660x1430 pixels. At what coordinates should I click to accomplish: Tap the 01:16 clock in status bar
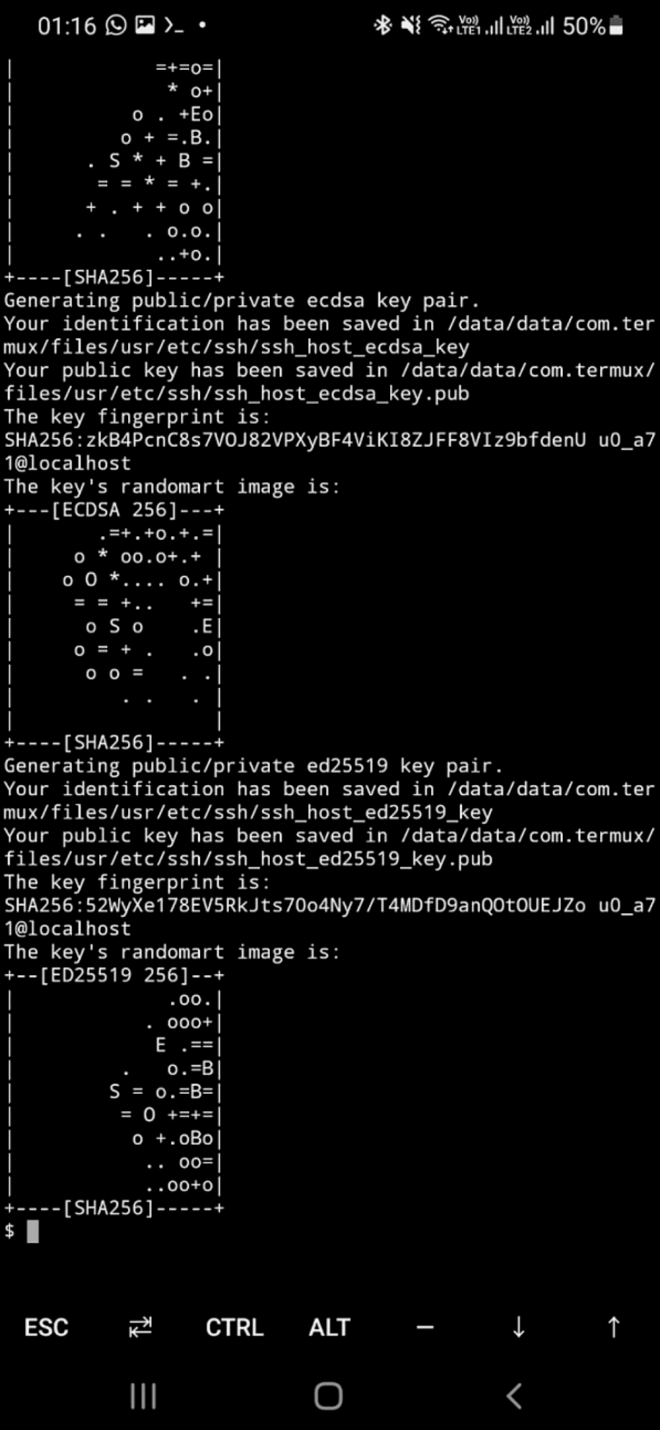67,26
